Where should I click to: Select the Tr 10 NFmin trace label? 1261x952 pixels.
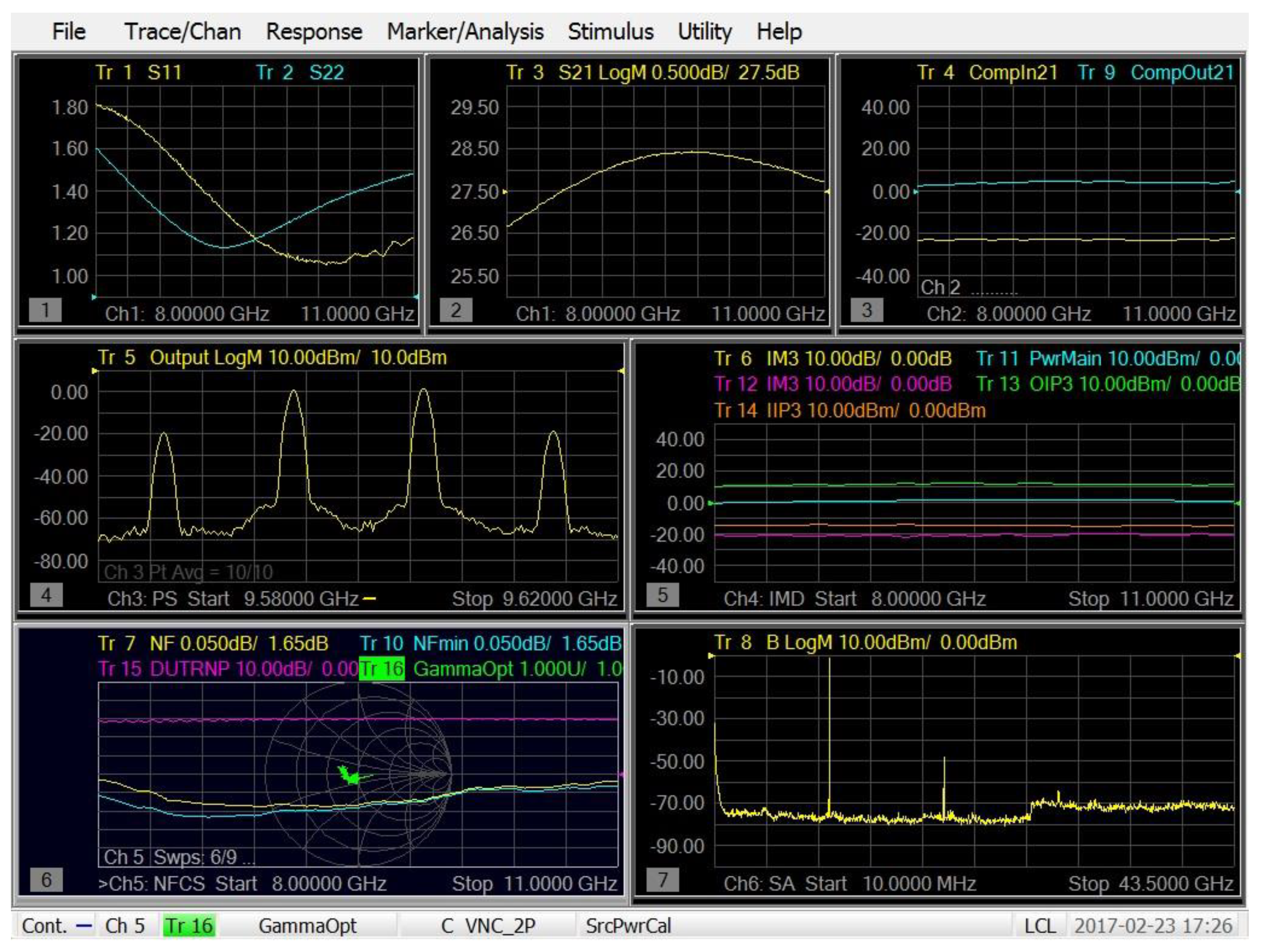(x=490, y=643)
